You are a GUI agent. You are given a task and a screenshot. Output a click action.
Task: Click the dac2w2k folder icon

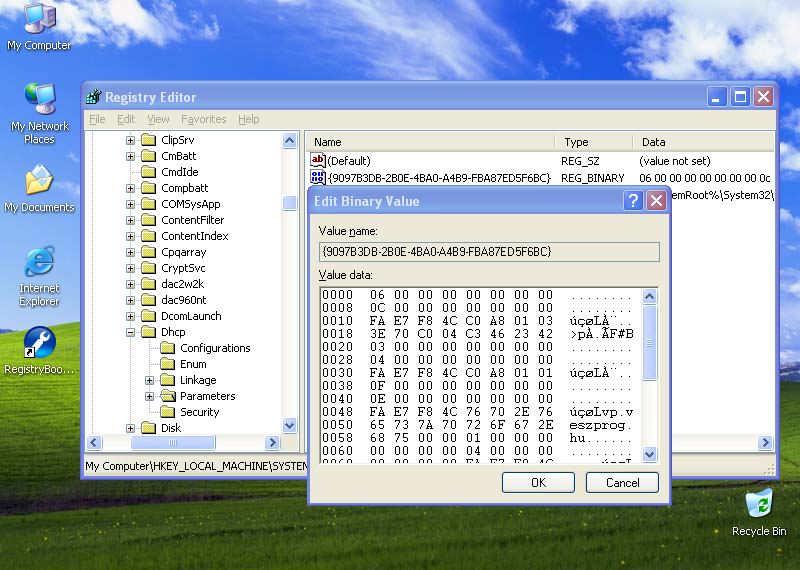pos(148,284)
